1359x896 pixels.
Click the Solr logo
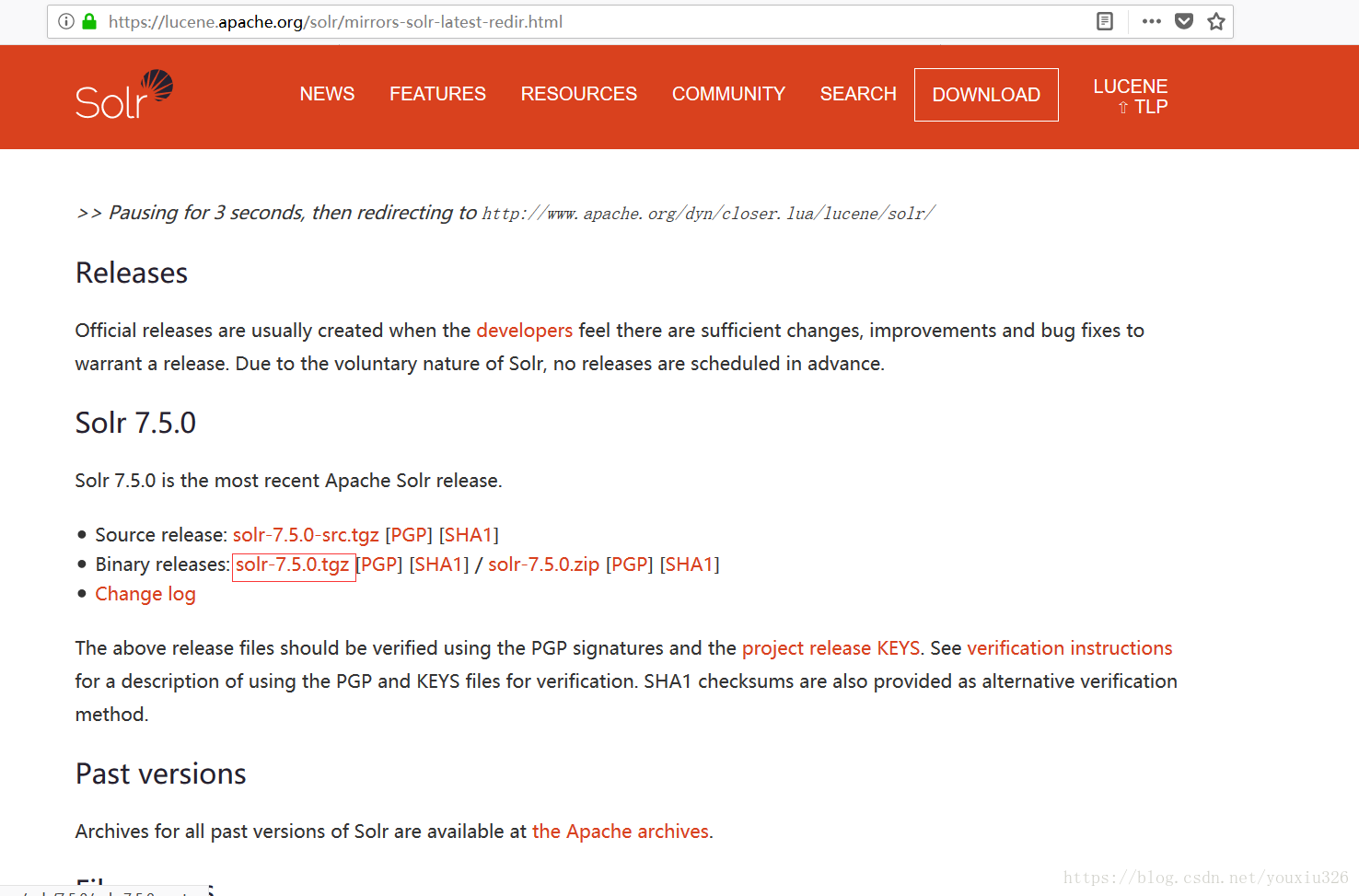click(124, 95)
